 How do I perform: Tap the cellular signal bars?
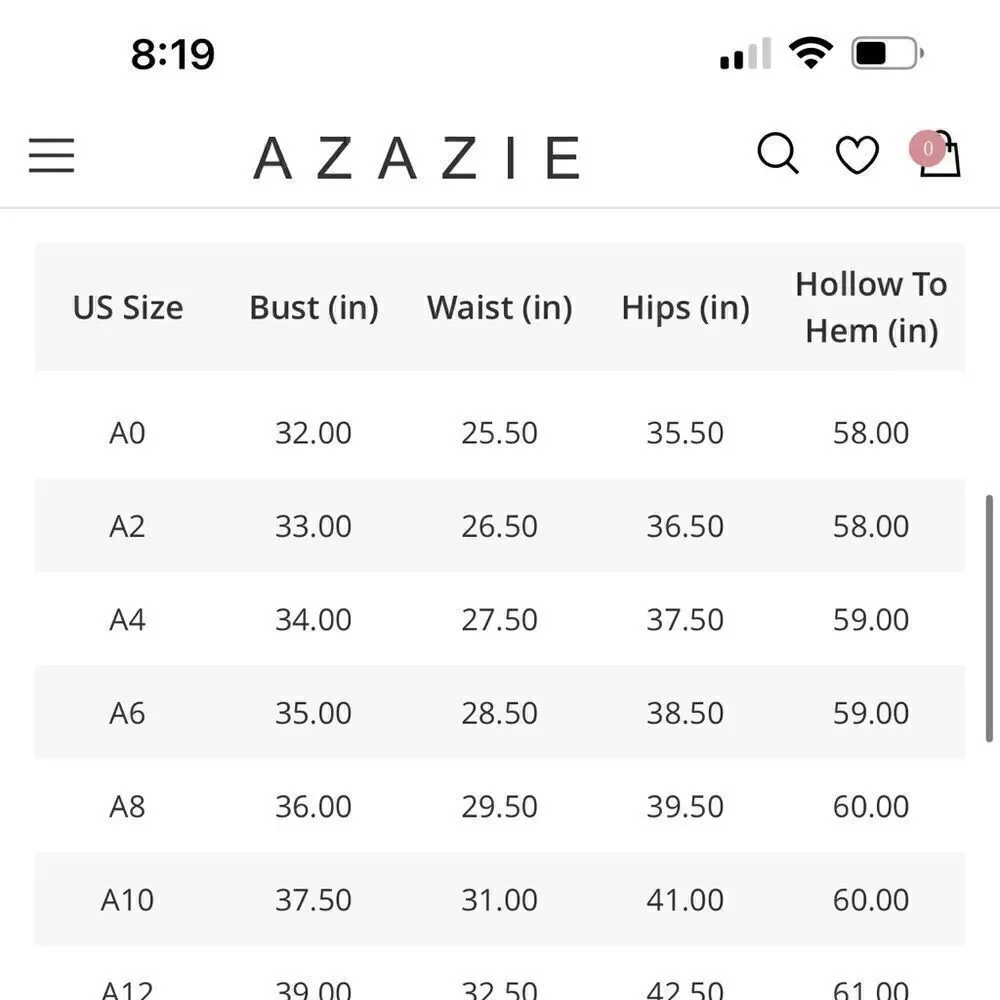coord(746,54)
